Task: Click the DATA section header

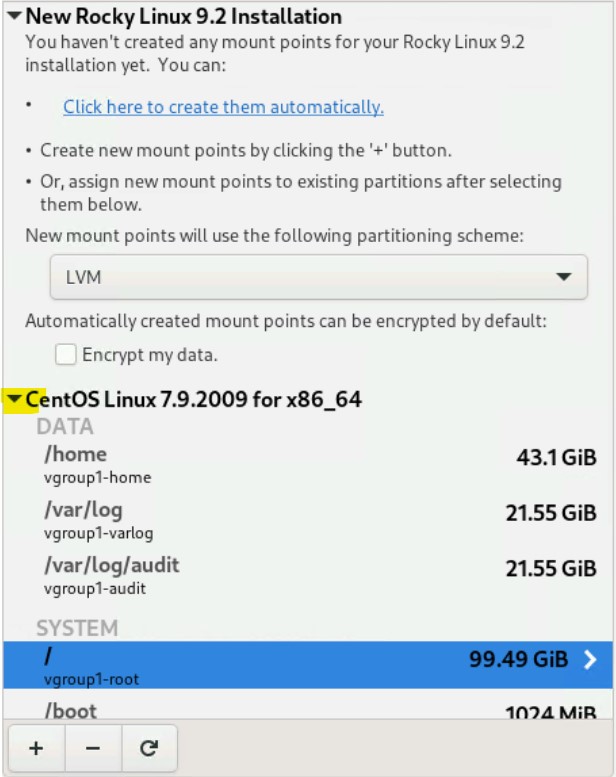Action: (x=65, y=427)
